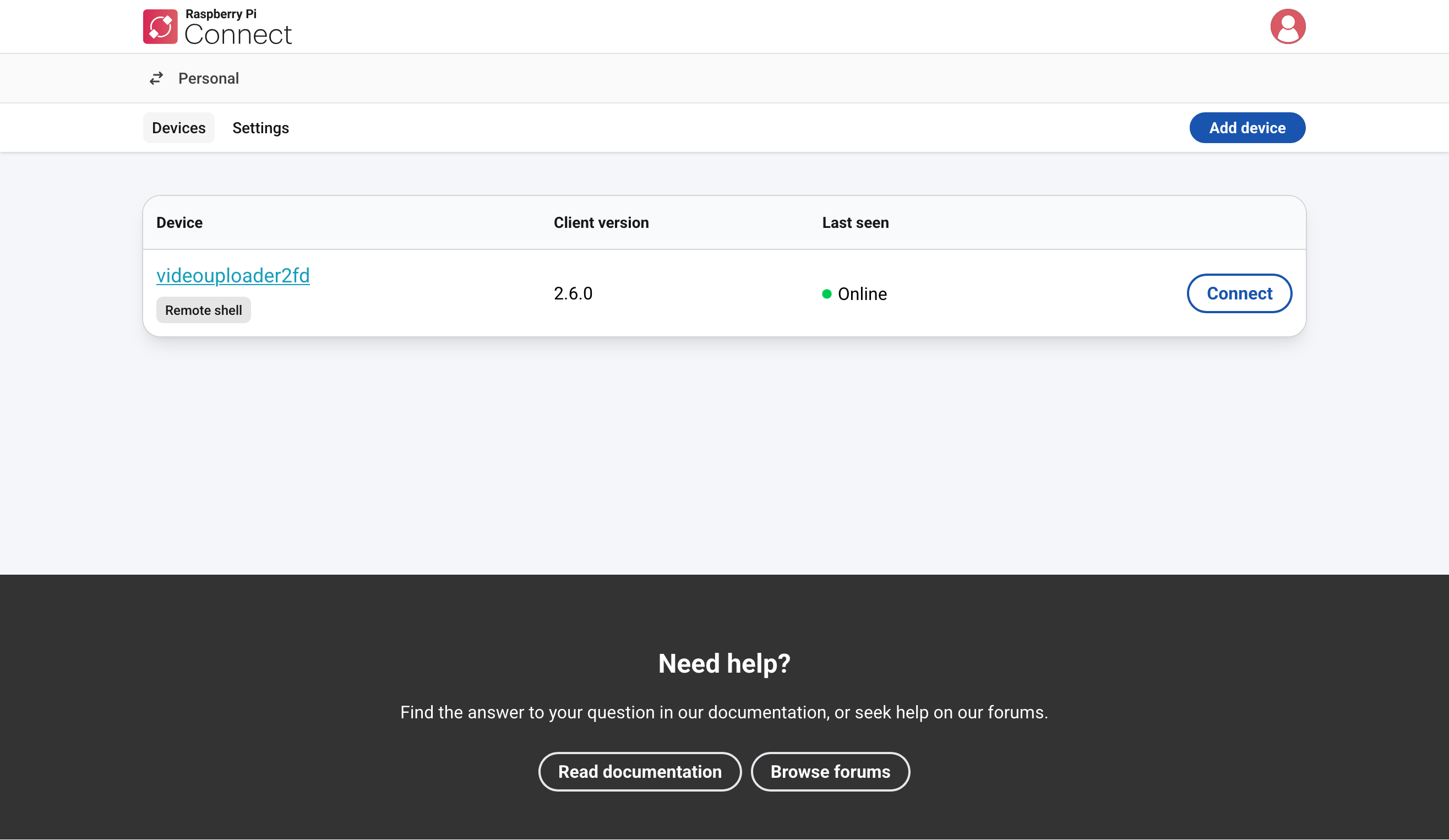Open the user account avatar menu

[1288, 26]
